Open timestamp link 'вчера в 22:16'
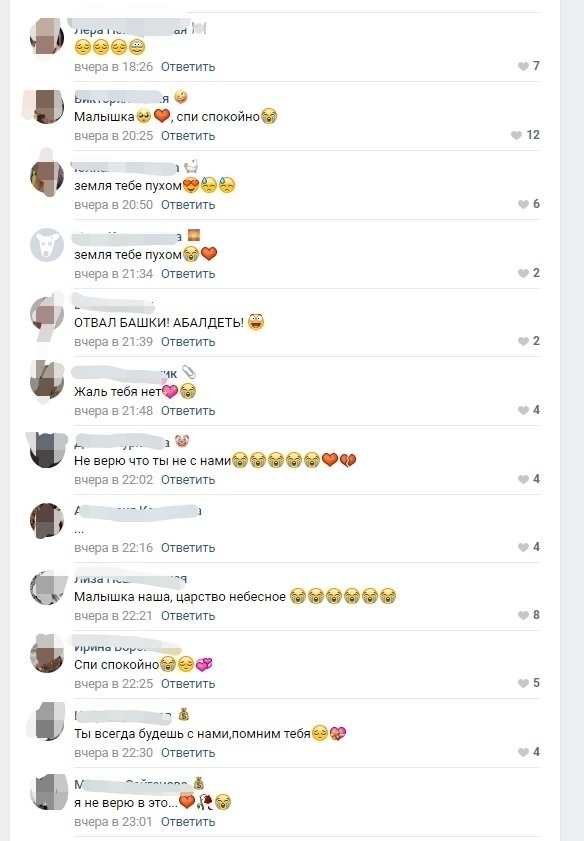 pos(114,548)
